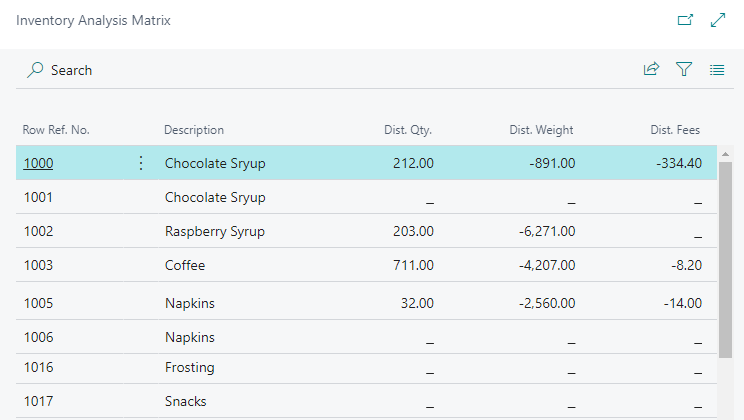
Task: Open the Dist. Qty. column header menu
Action: click(x=408, y=130)
